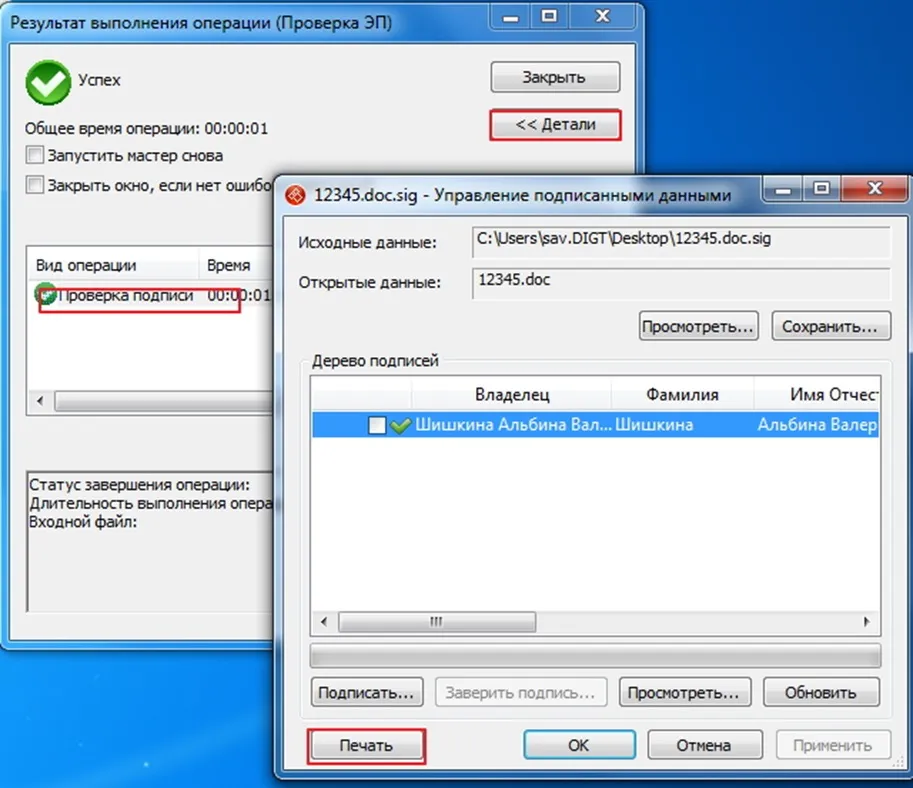Image resolution: width=913 pixels, height=788 pixels.
Task: Collapse details with << Детали button
Action: [555, 125]
